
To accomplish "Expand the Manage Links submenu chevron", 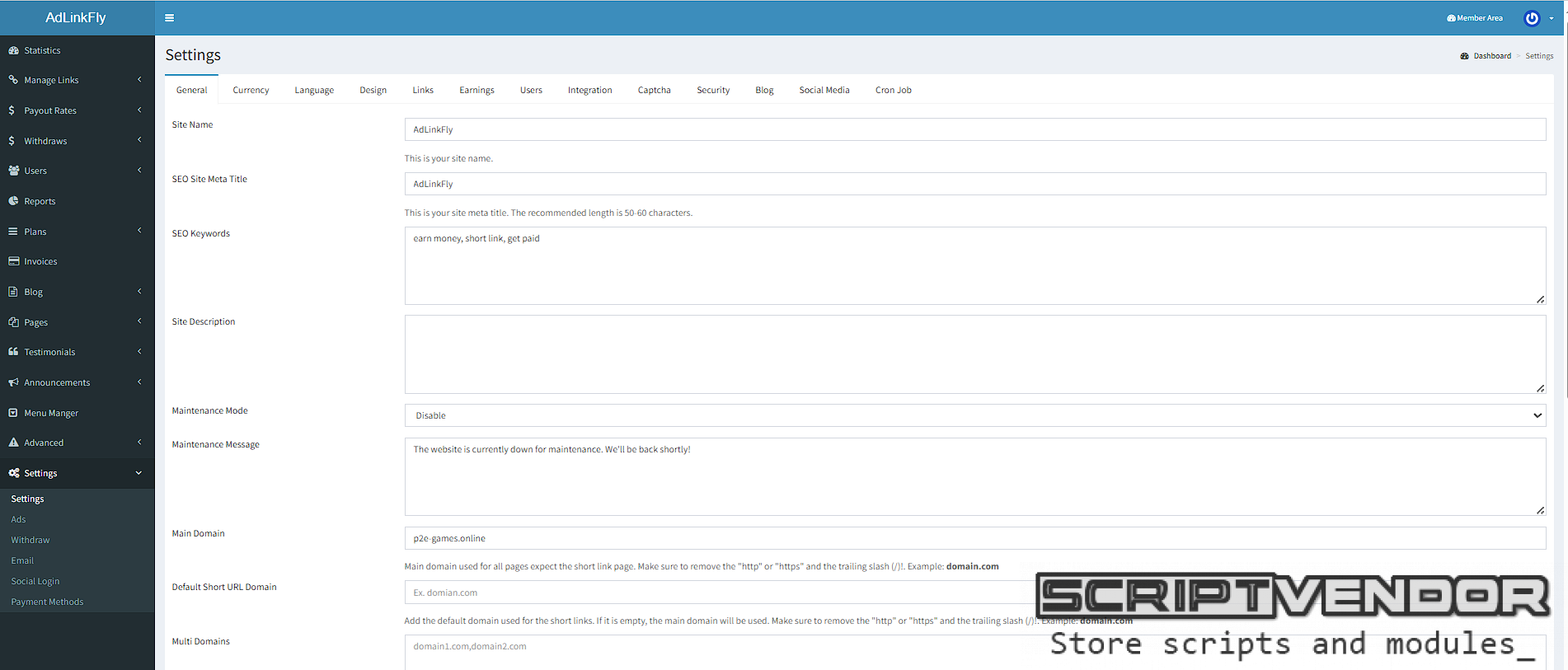I will click(x=139, y=79).
